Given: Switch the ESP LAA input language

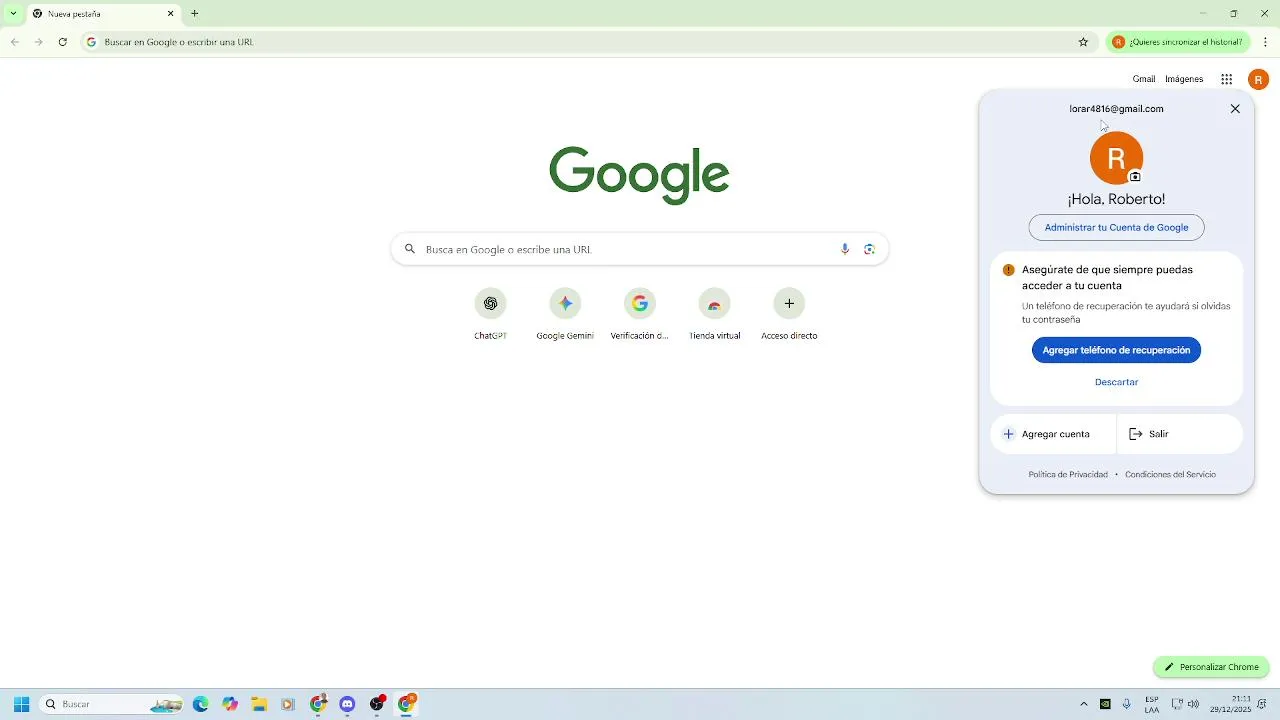Looking at the screenshot, I should (1152, 704).
